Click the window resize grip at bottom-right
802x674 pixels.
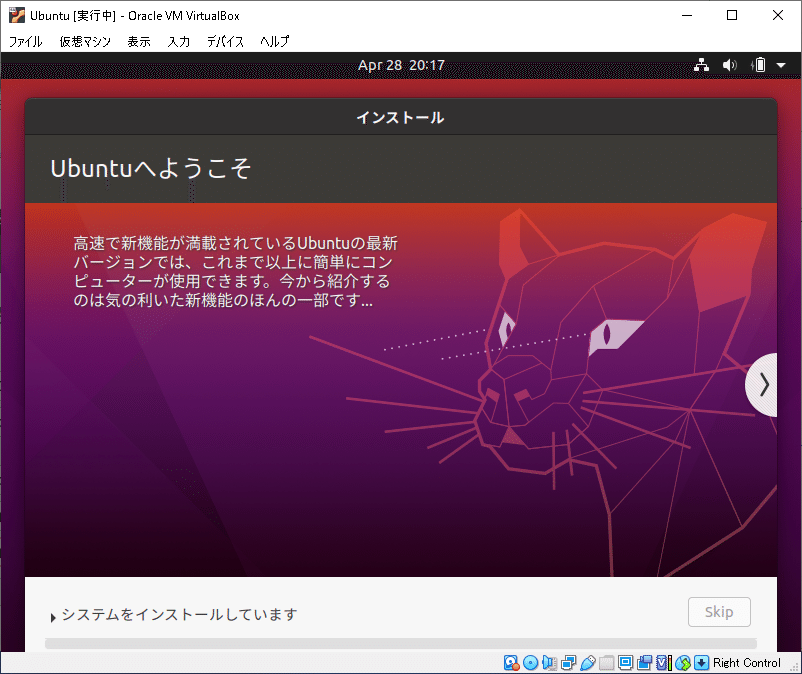795,667
